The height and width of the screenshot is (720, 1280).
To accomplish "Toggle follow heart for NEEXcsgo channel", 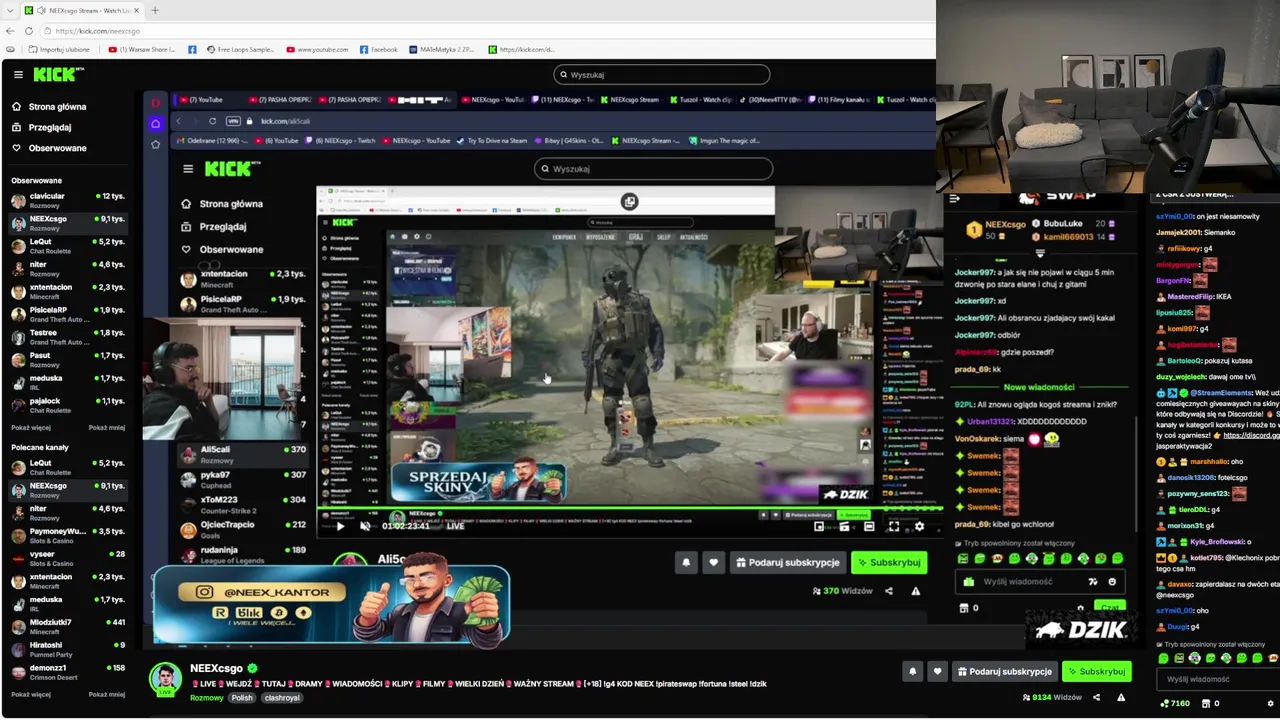I will [937, 671].
